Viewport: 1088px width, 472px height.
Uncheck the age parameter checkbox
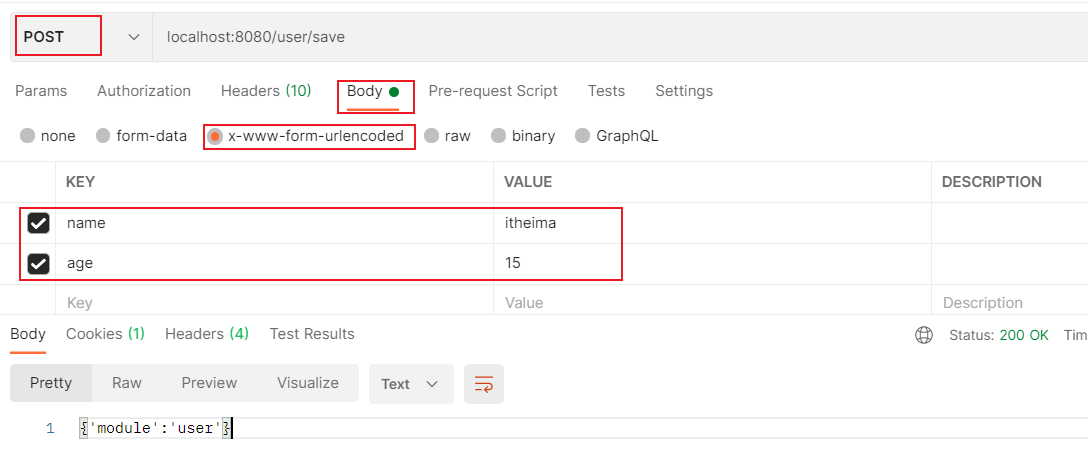(x=39, y=264)
